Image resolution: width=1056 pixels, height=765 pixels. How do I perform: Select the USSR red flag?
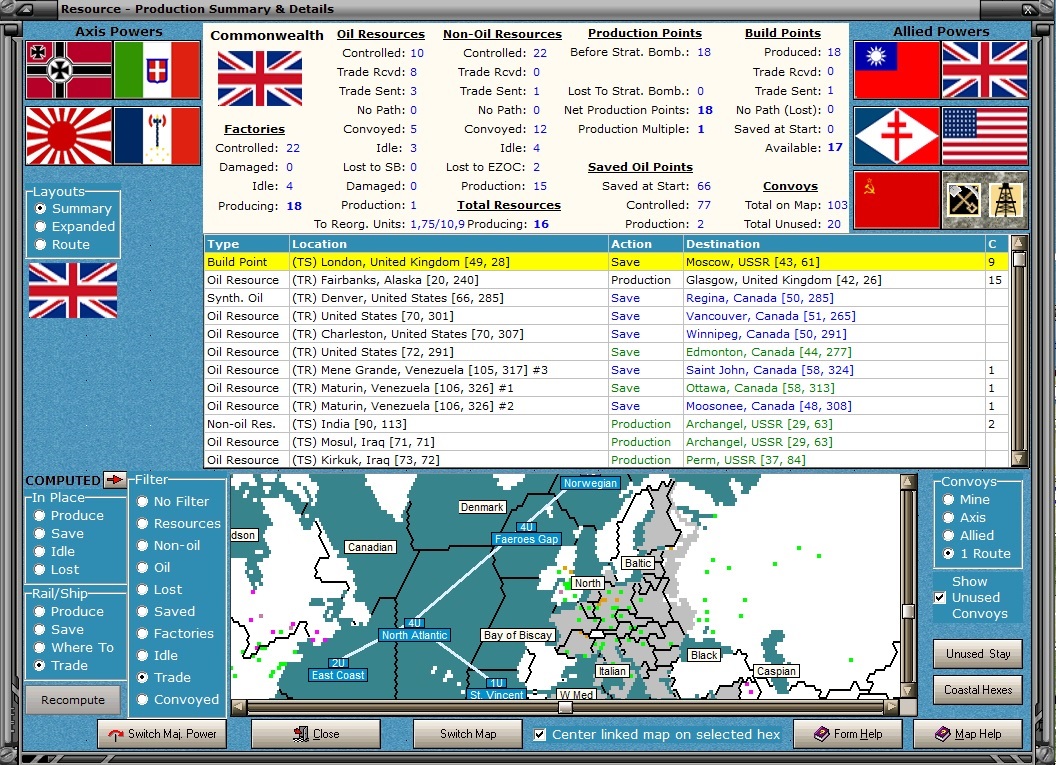click(896, 199)
